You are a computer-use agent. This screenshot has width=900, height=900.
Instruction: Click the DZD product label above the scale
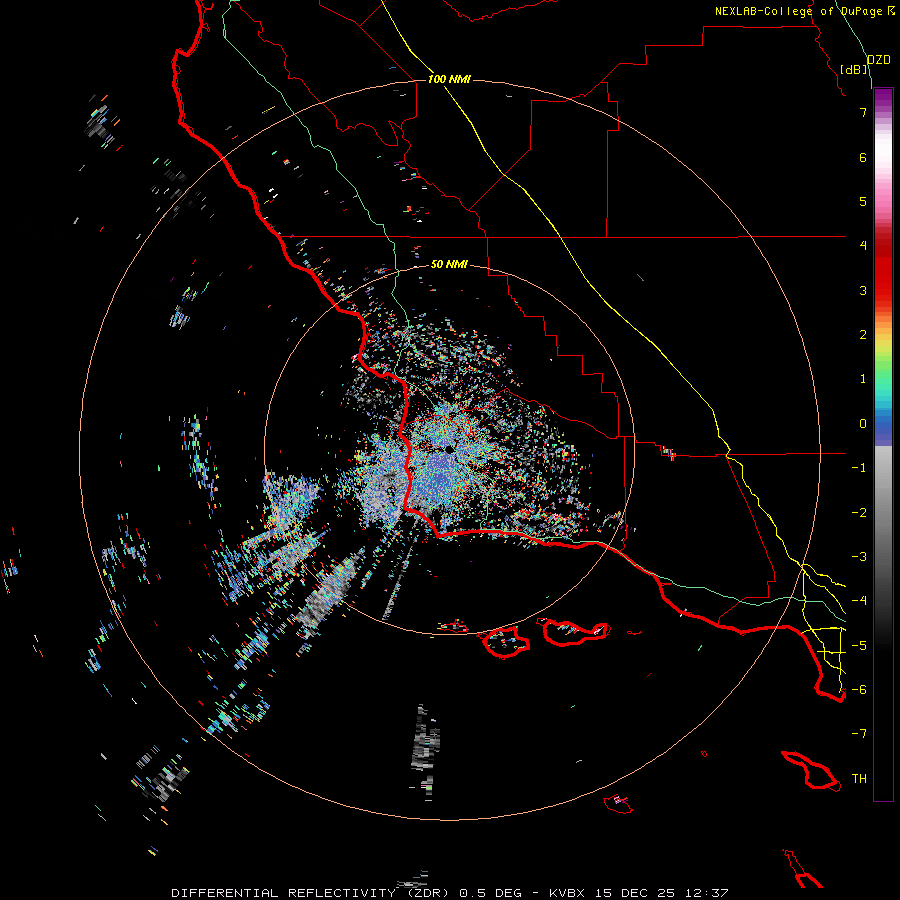click(879, 60)
